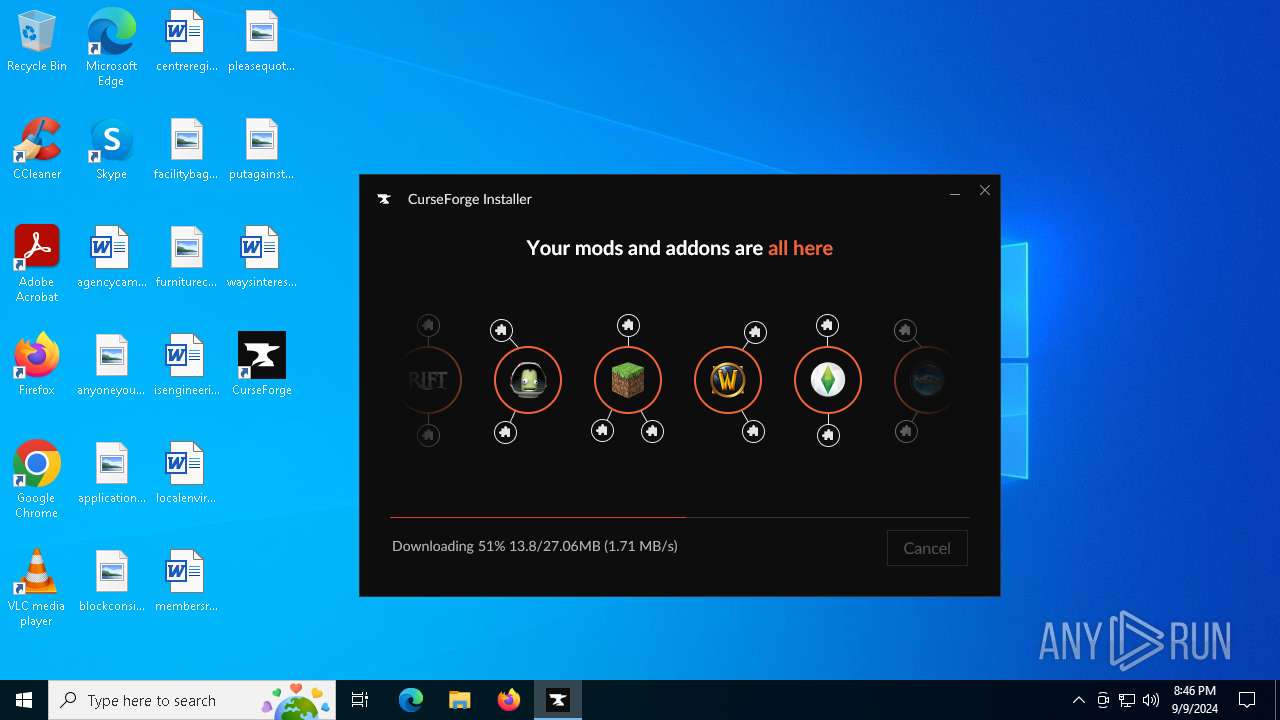Select the facilitybag... image file
The width and height of the screenshot is (1280, 720).
(x=186, y=149)
